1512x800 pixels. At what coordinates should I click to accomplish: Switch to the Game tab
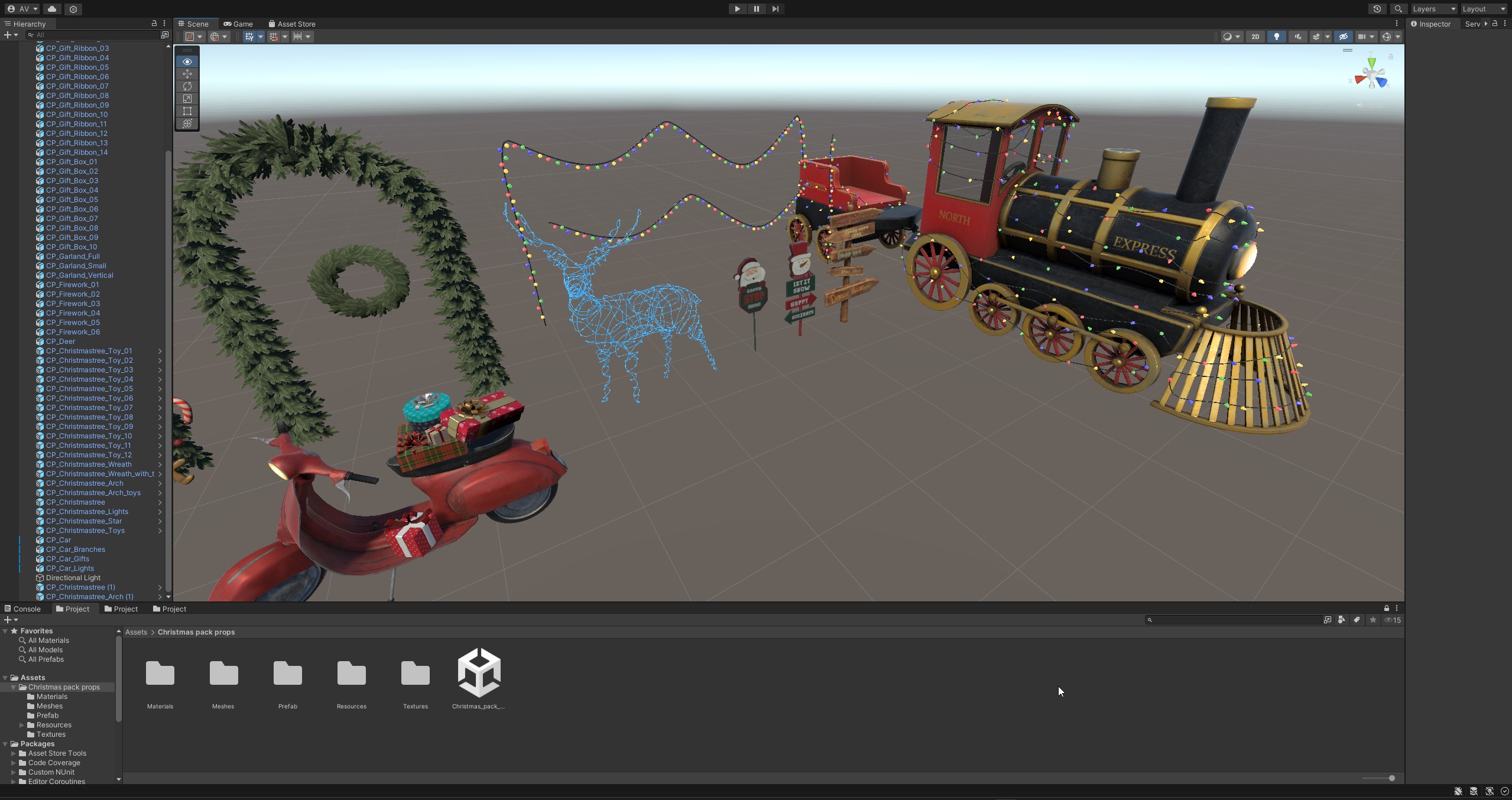[238, 24]
